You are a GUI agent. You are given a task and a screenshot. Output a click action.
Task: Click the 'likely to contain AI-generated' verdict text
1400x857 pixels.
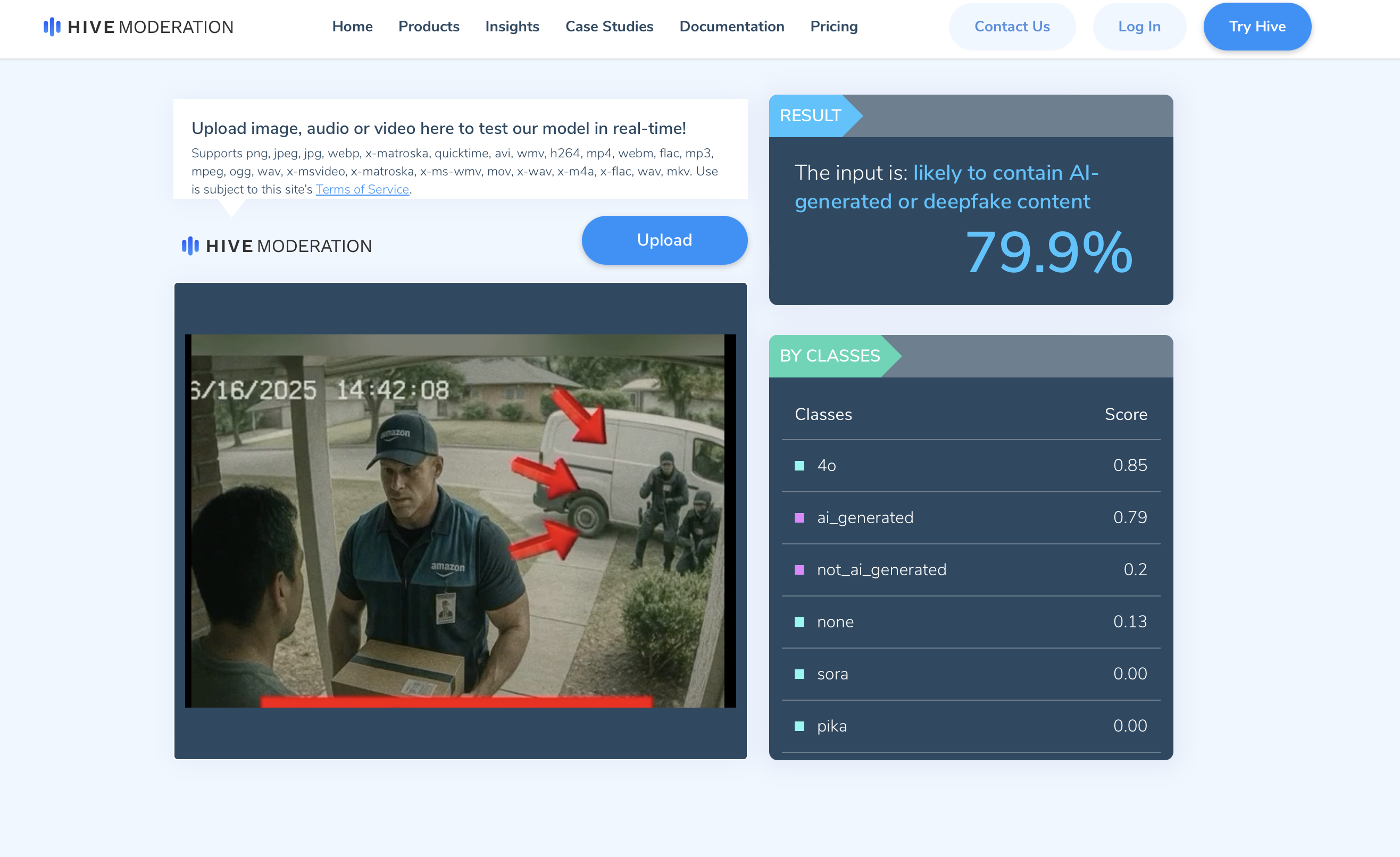[x=947, y=187]
